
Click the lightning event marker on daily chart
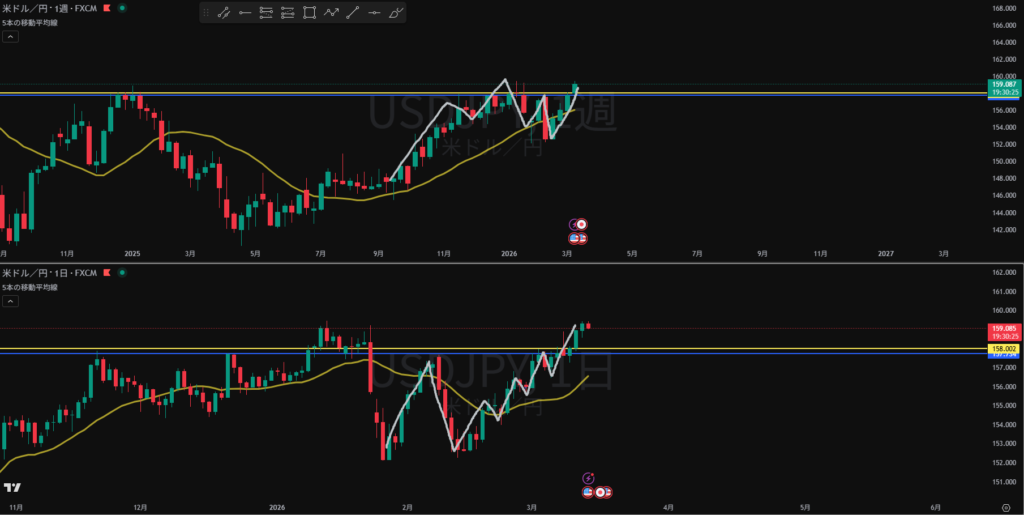[x=589, y=478]
